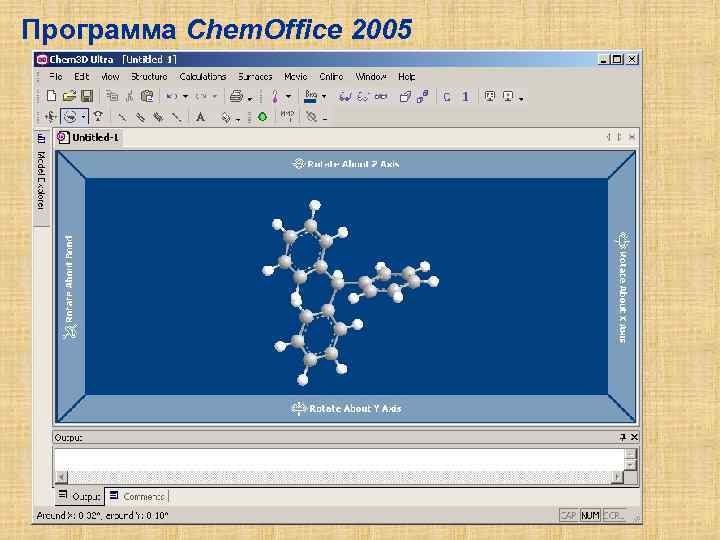Click the background color (Bkg) icon
Screen dimensions: 720x540
point(311,96)
